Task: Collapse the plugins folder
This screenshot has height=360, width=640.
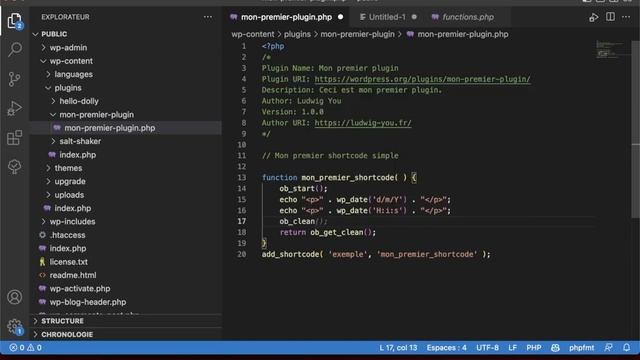Action: [x=68, y=88]
